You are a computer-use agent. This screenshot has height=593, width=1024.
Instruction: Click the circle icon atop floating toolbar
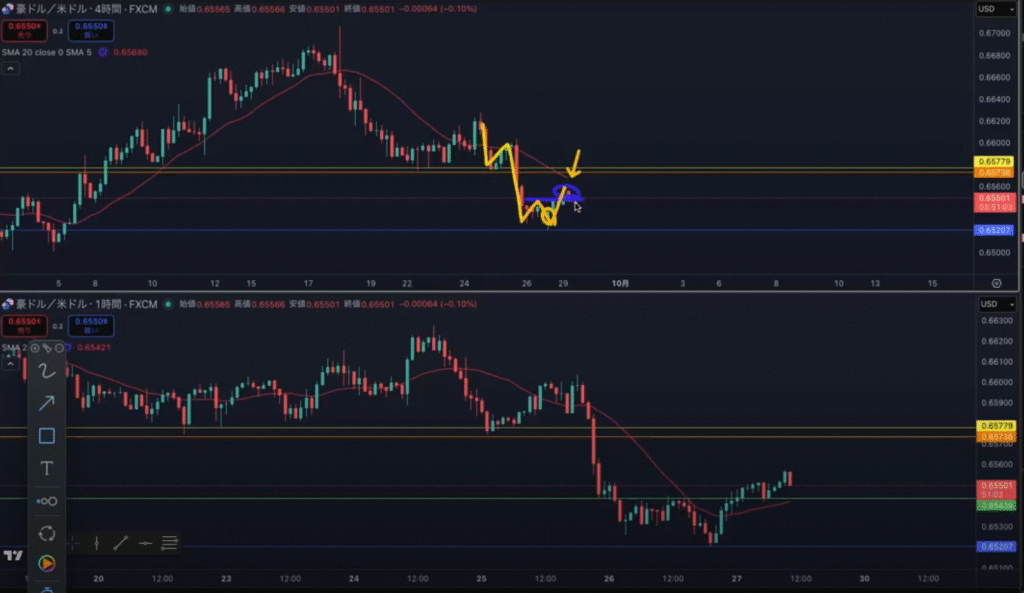(x=59, y=348)
